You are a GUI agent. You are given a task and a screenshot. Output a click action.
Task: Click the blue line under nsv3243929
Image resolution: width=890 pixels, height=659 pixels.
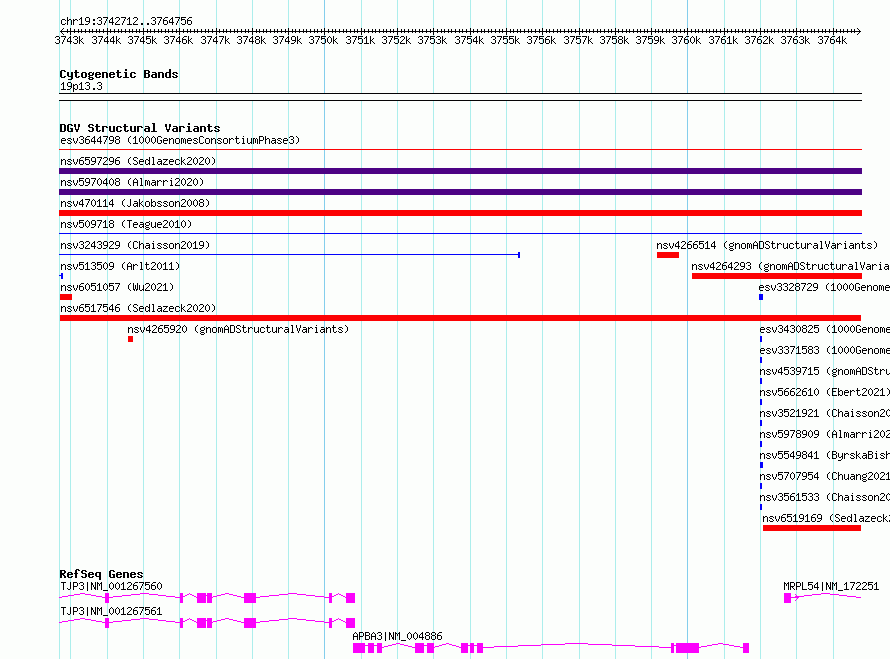[x=289, y=255]
